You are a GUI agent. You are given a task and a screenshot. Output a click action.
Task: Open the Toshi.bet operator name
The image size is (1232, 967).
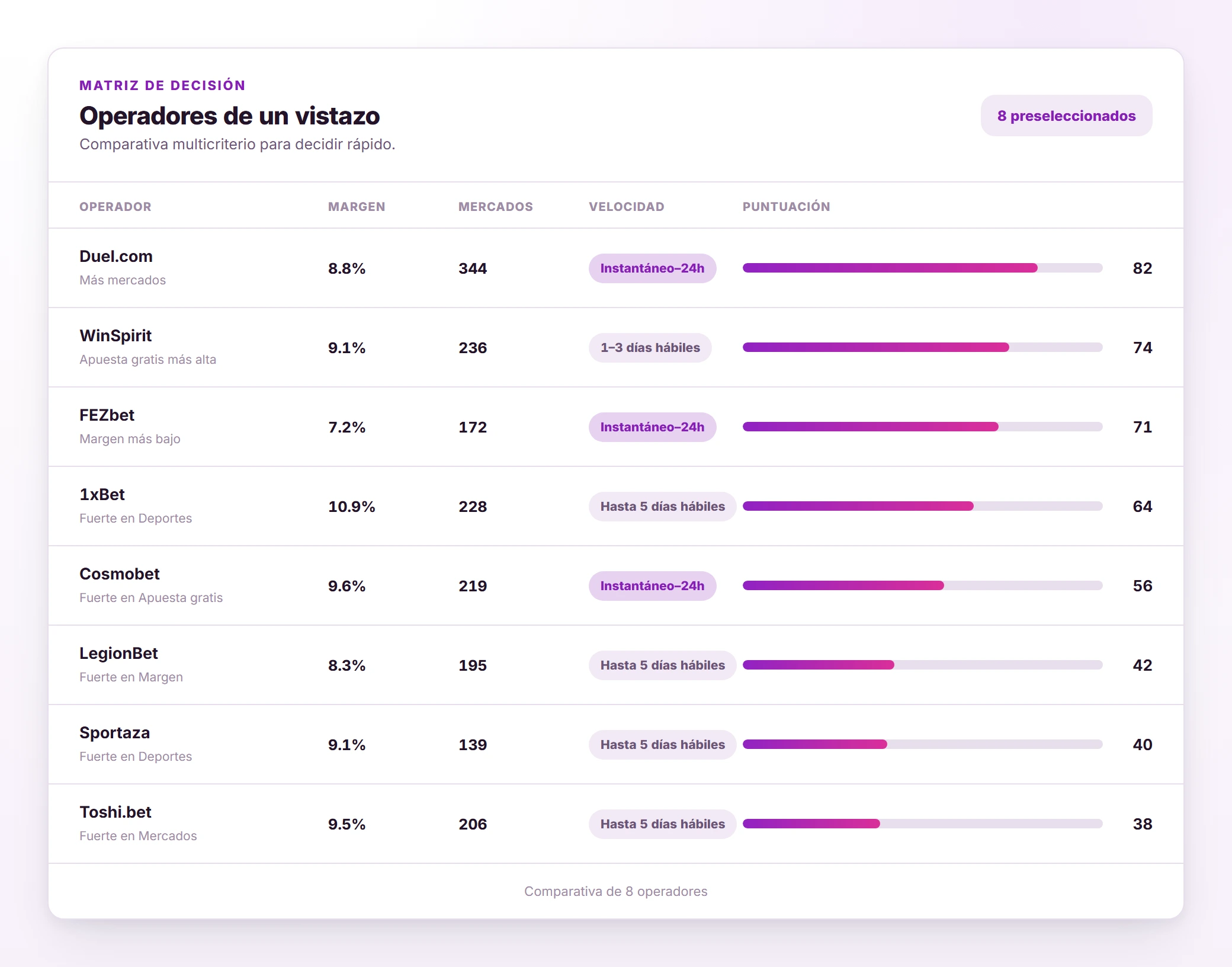click(x=115, y=812)
